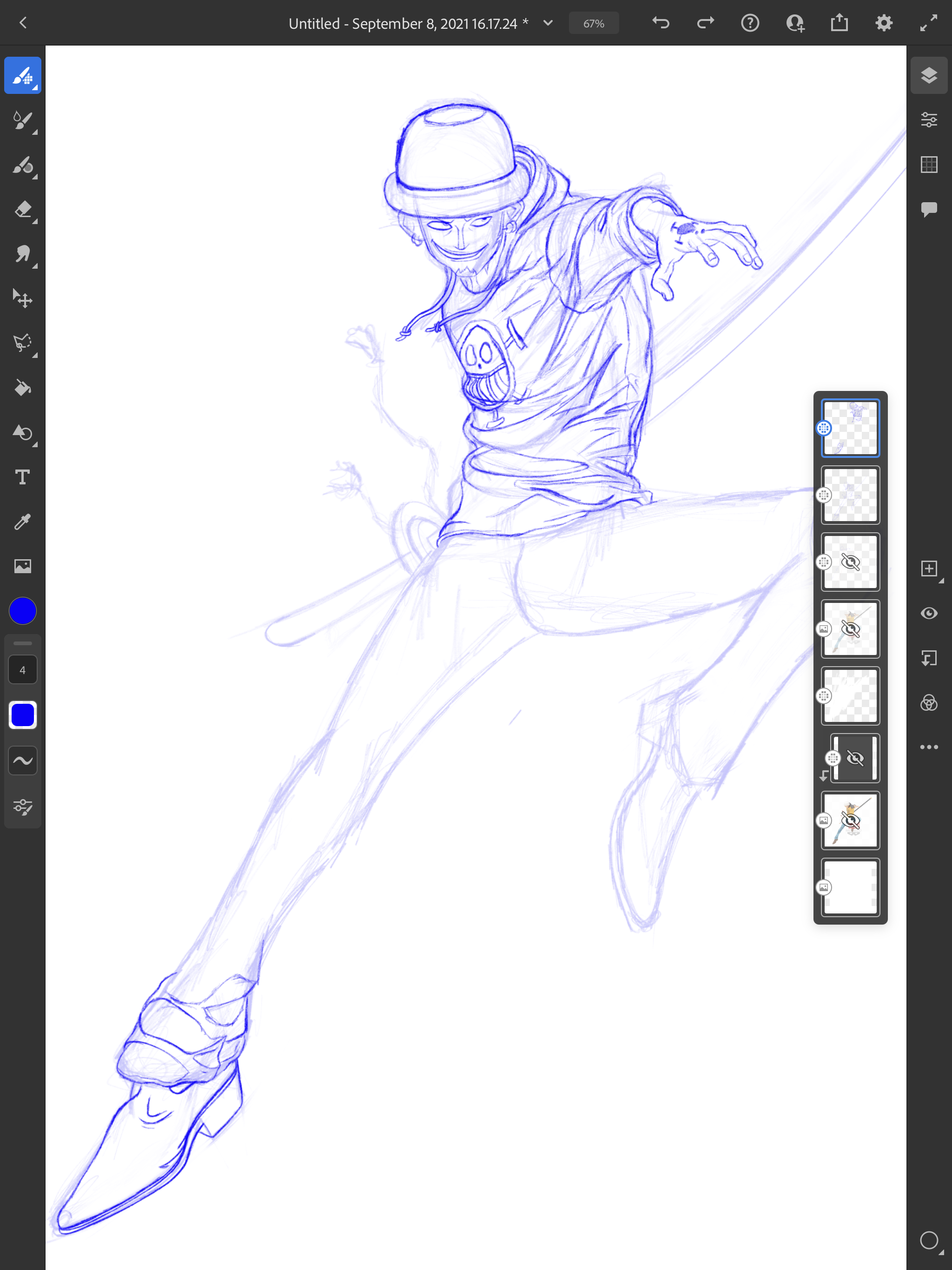
Task: Open the Place Image tool
Action: 22,566
